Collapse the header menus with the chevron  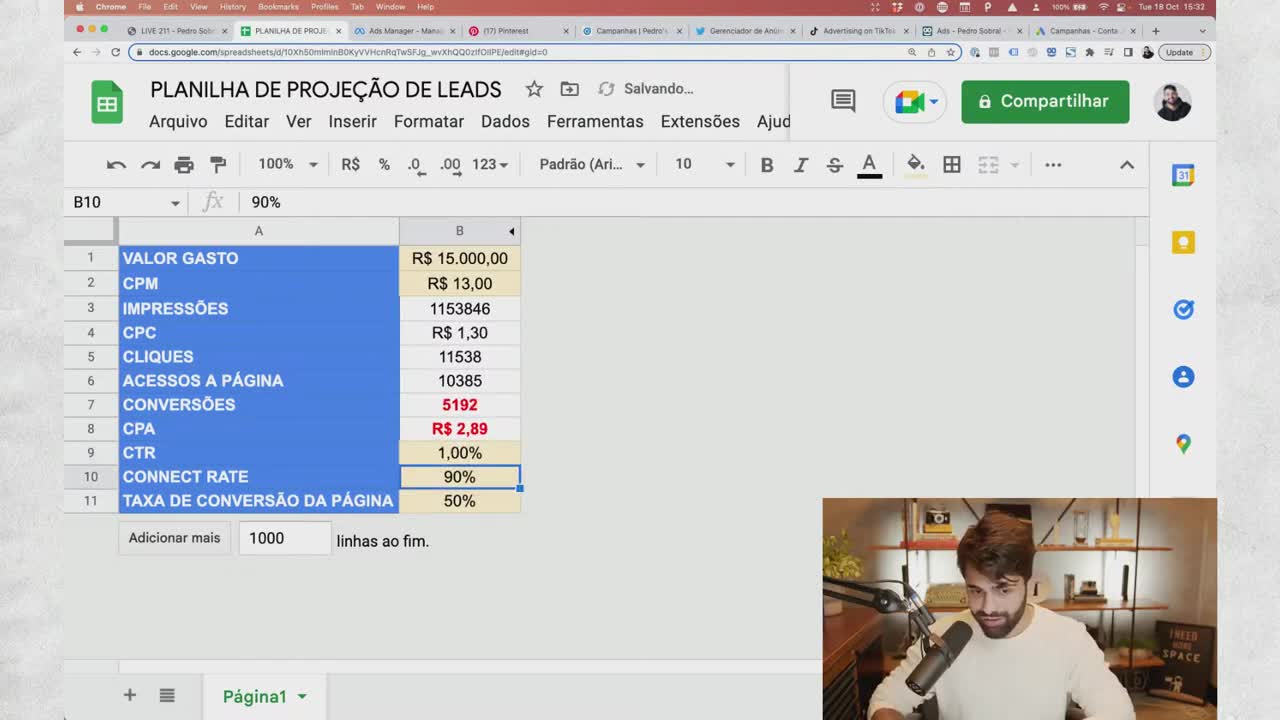[x=1127, y=165]
